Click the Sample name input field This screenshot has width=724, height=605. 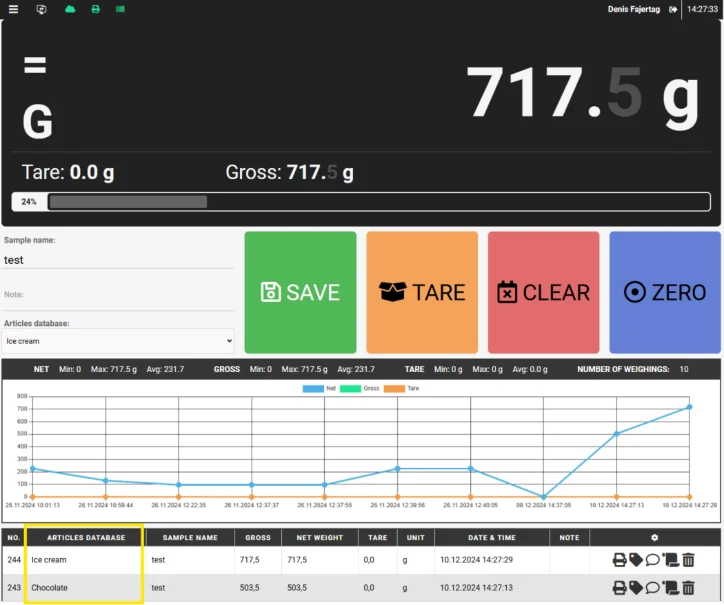(x=118, y=260)
